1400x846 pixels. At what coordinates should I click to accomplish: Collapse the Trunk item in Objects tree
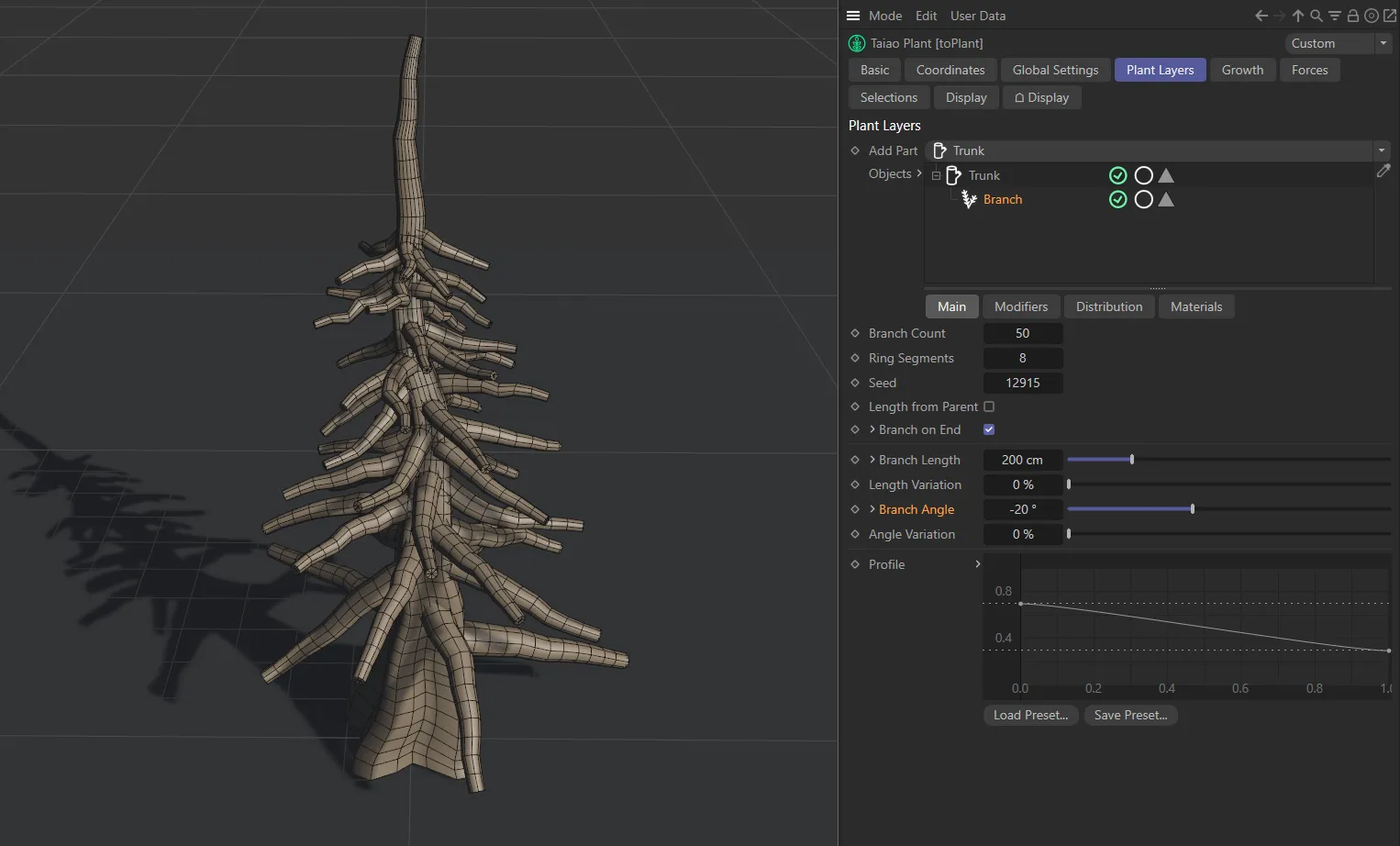tap(936, 175)
